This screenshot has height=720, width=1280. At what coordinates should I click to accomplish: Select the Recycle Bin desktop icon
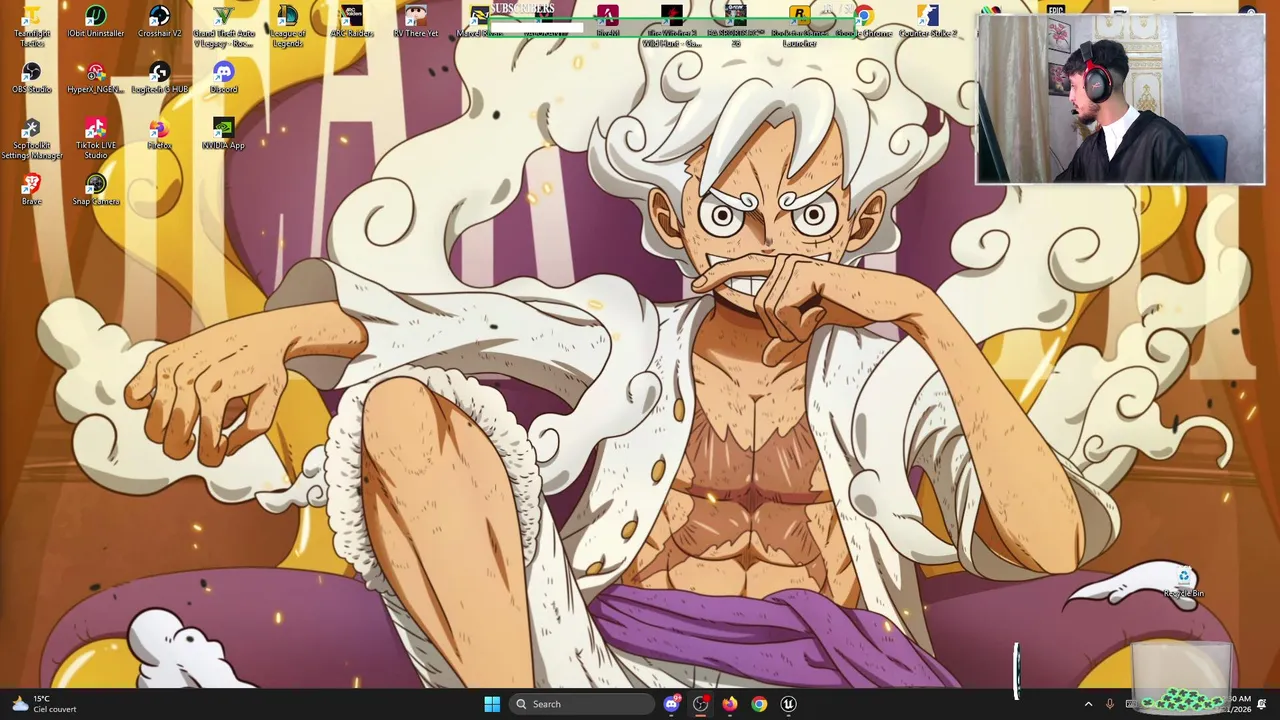click(1184, 583)
